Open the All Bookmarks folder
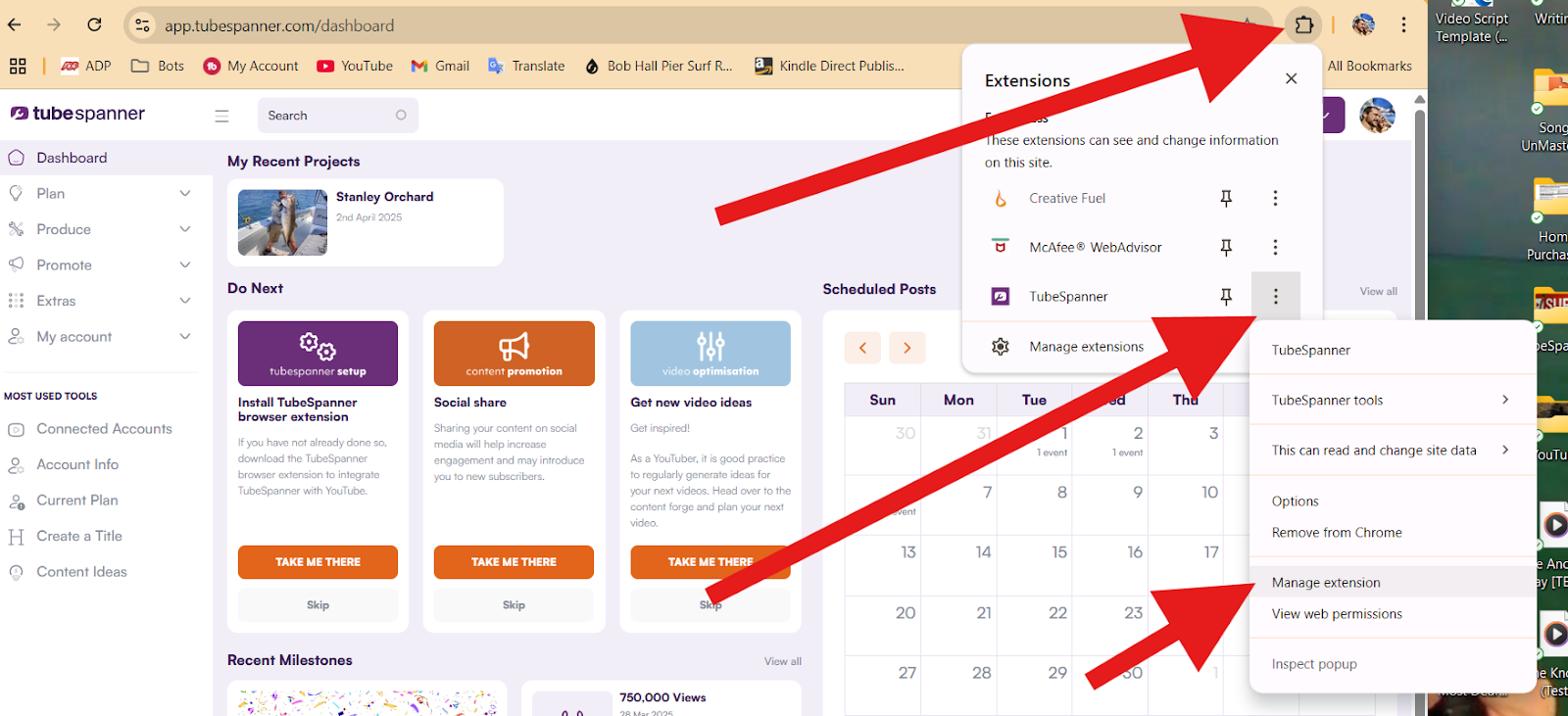1568x716 pixels. coord(1369,66)
